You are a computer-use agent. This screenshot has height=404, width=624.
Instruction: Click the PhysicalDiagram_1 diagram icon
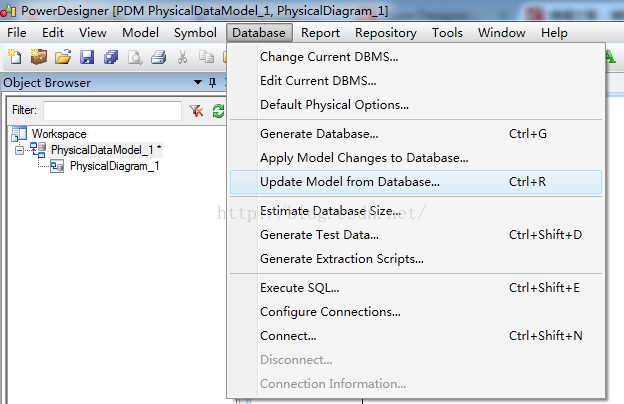point(57,166)
